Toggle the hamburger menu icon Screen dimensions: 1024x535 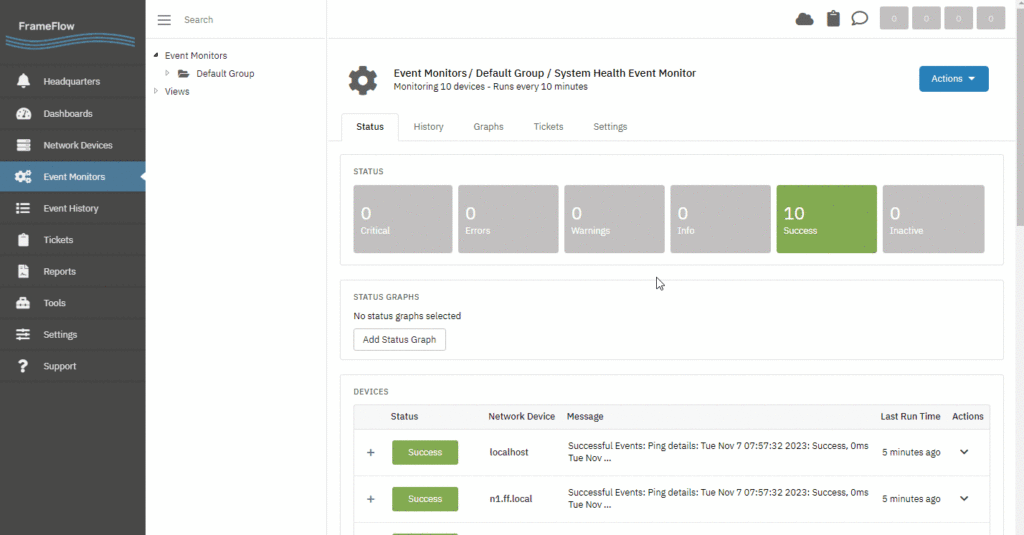tap(164, 20)
